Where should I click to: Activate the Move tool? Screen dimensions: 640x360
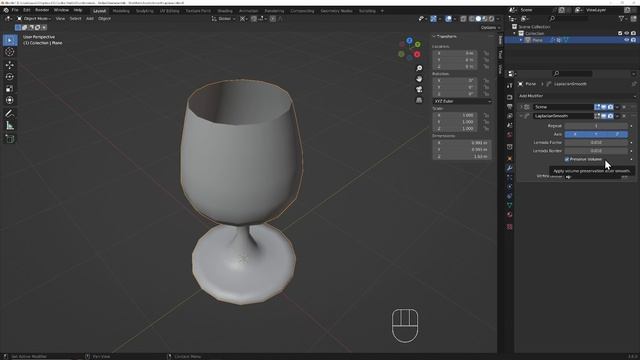tap(10, 65)
